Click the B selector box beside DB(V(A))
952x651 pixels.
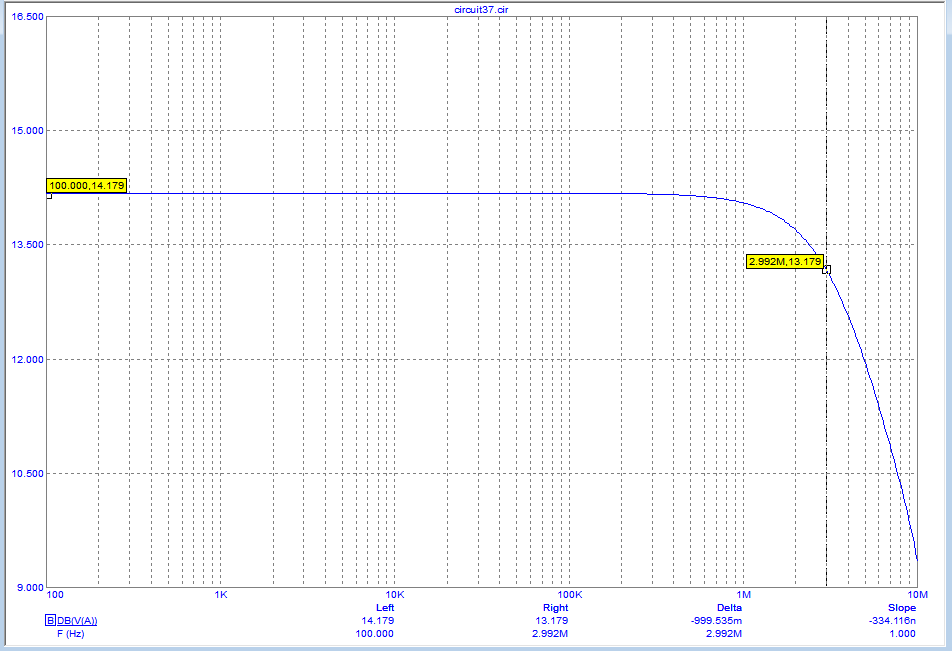click(x=50, y=621)
